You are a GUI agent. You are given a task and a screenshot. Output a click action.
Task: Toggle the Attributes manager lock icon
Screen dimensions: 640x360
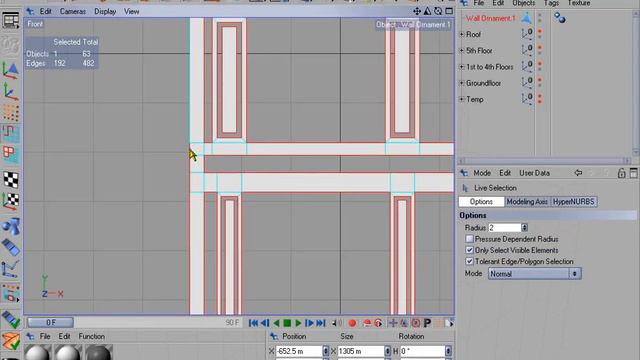click(x=621, y=173)
